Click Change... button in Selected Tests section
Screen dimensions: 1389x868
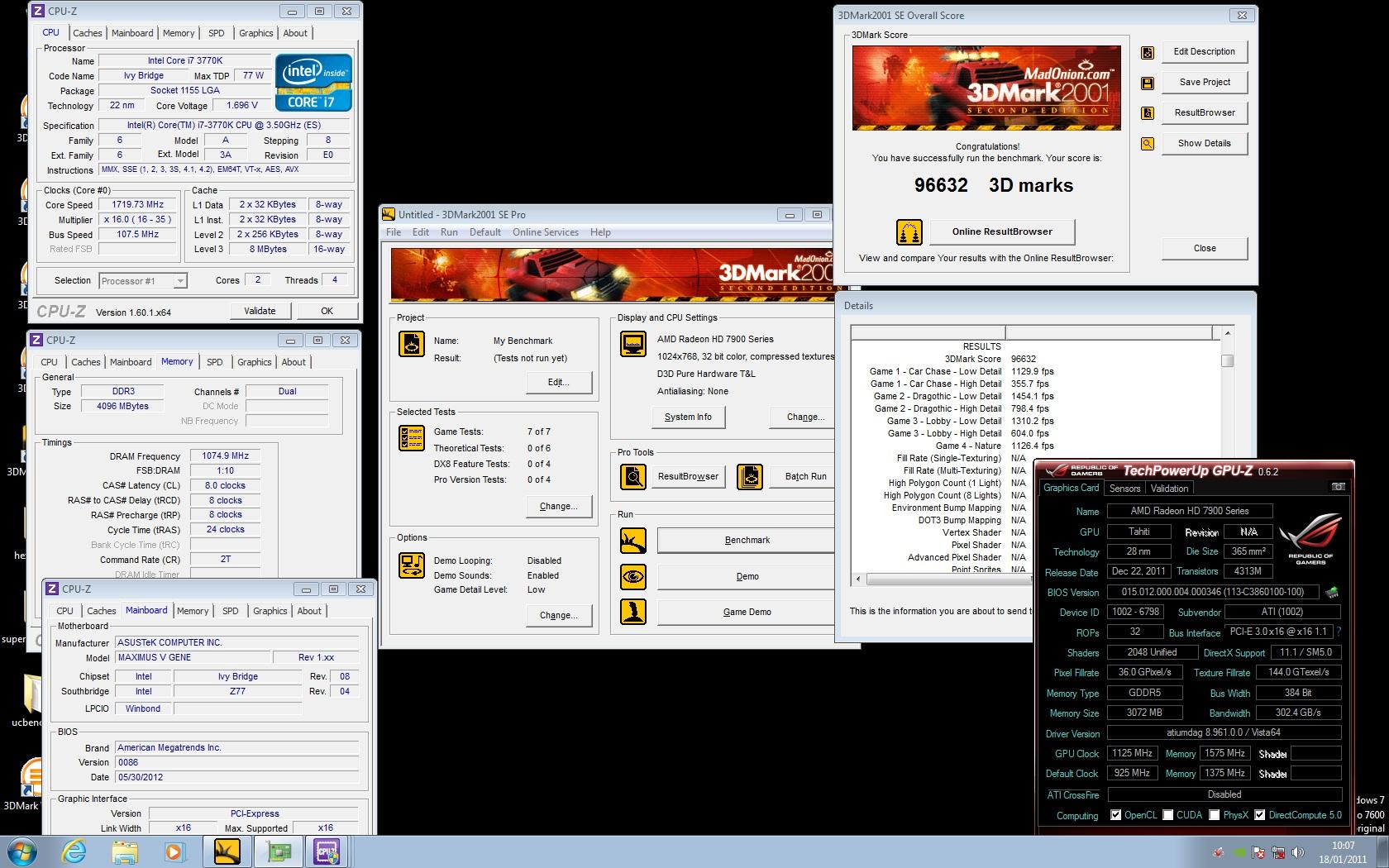559,506
